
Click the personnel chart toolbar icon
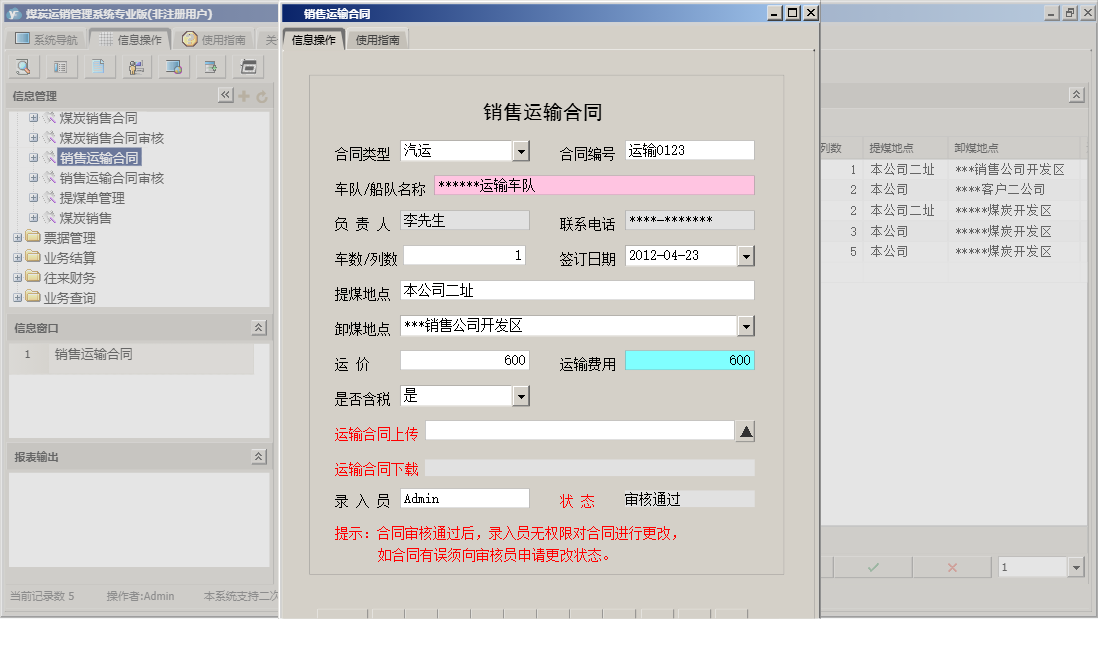[134, 67]
